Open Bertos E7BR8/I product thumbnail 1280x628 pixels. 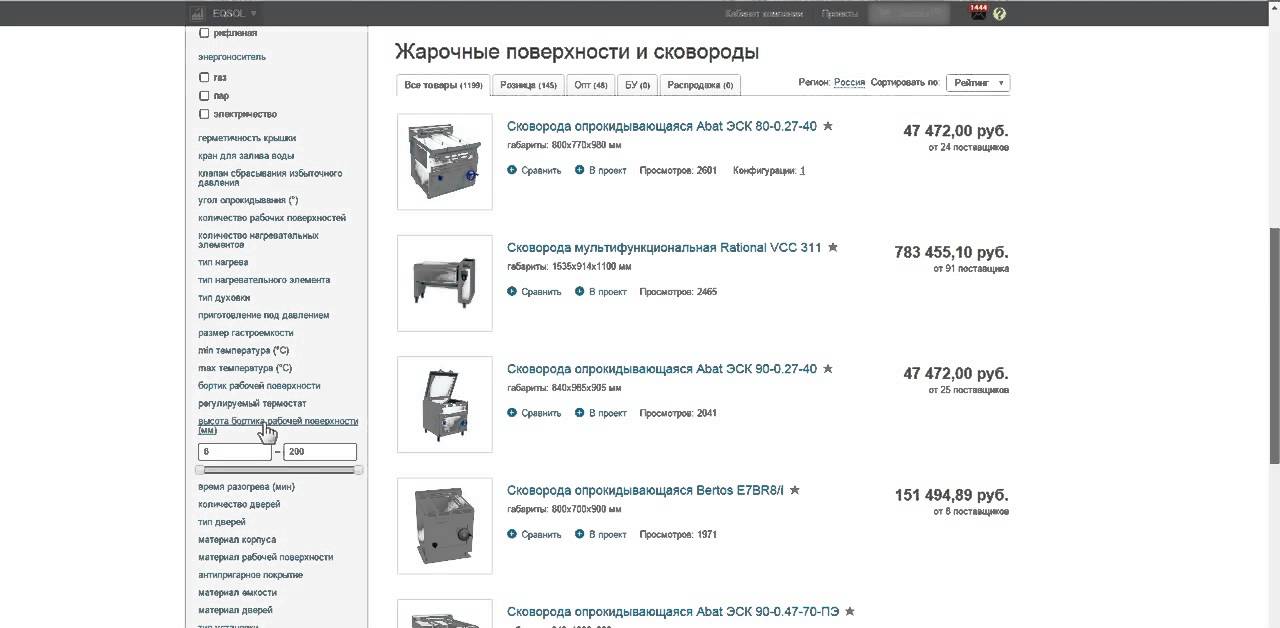[445, 526]
